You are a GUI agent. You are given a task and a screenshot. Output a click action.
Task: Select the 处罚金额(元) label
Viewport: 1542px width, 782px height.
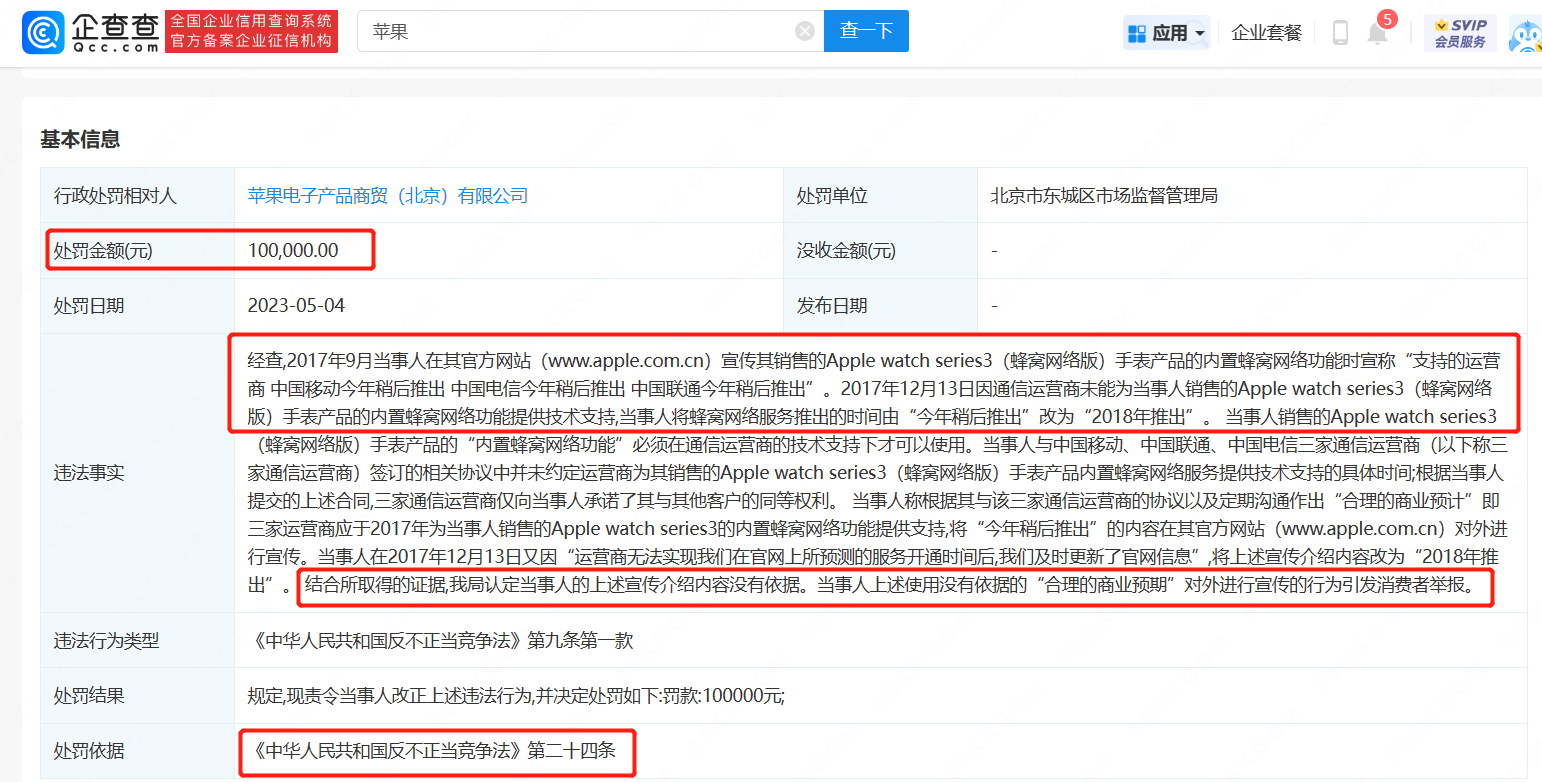104,251
